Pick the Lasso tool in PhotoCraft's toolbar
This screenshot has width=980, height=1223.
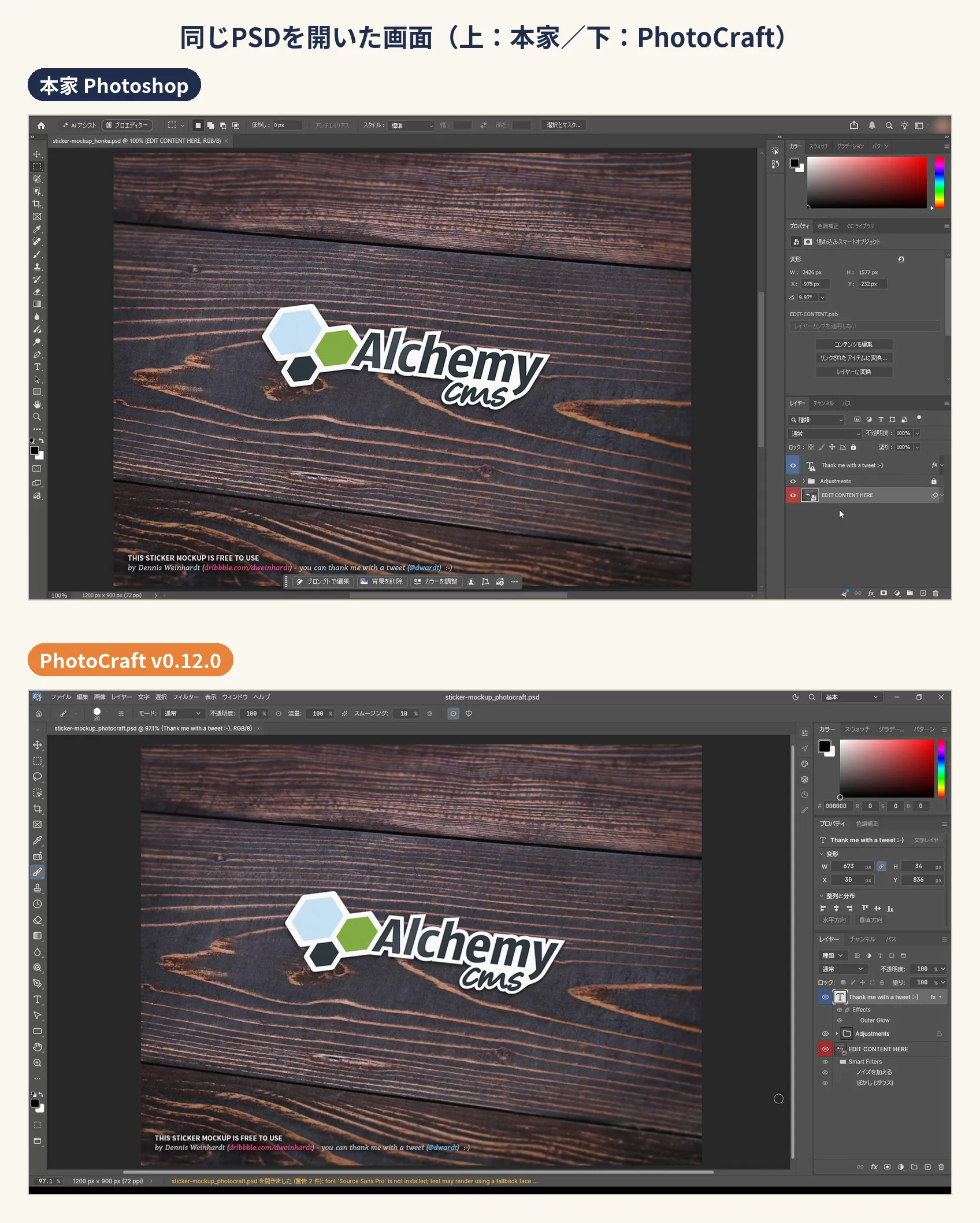point(38,776)
